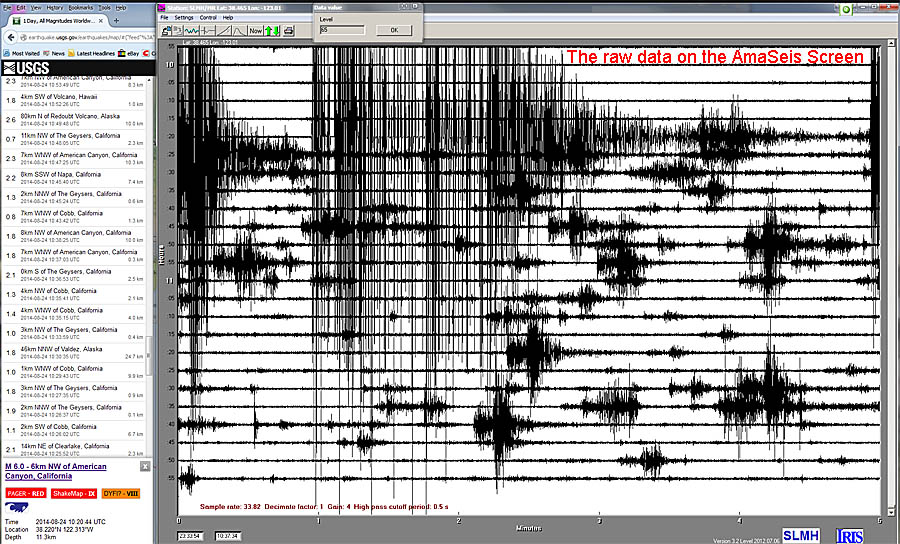Click the first AmaSeis toolbar icon (station/open)
Image resolution: width=900 pixels, height=544 pixels.
167,30
